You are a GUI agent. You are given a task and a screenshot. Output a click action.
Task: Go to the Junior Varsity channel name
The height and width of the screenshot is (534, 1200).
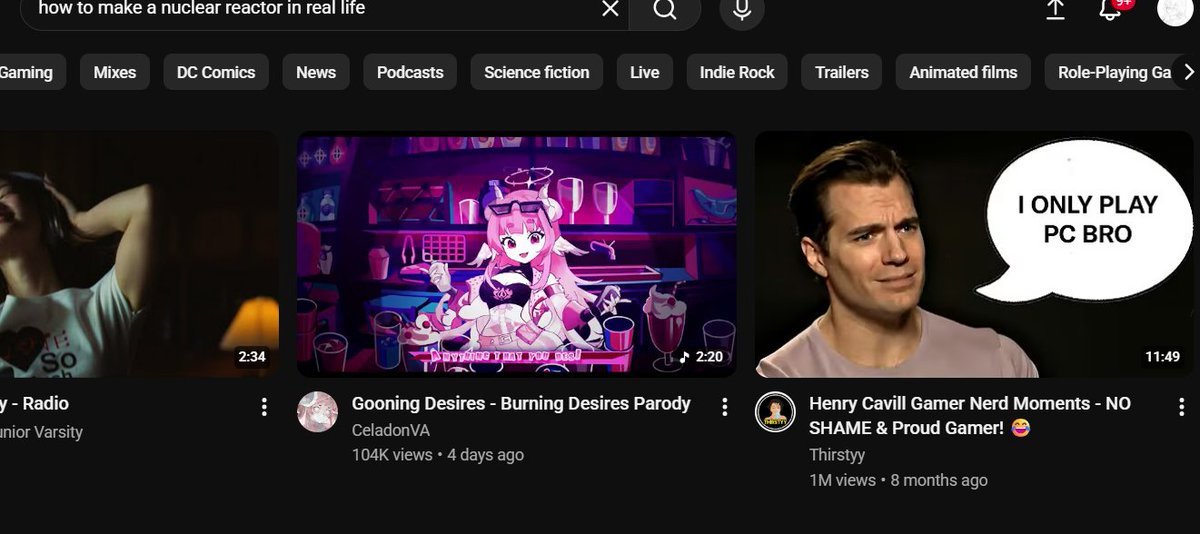pos(41,432)
